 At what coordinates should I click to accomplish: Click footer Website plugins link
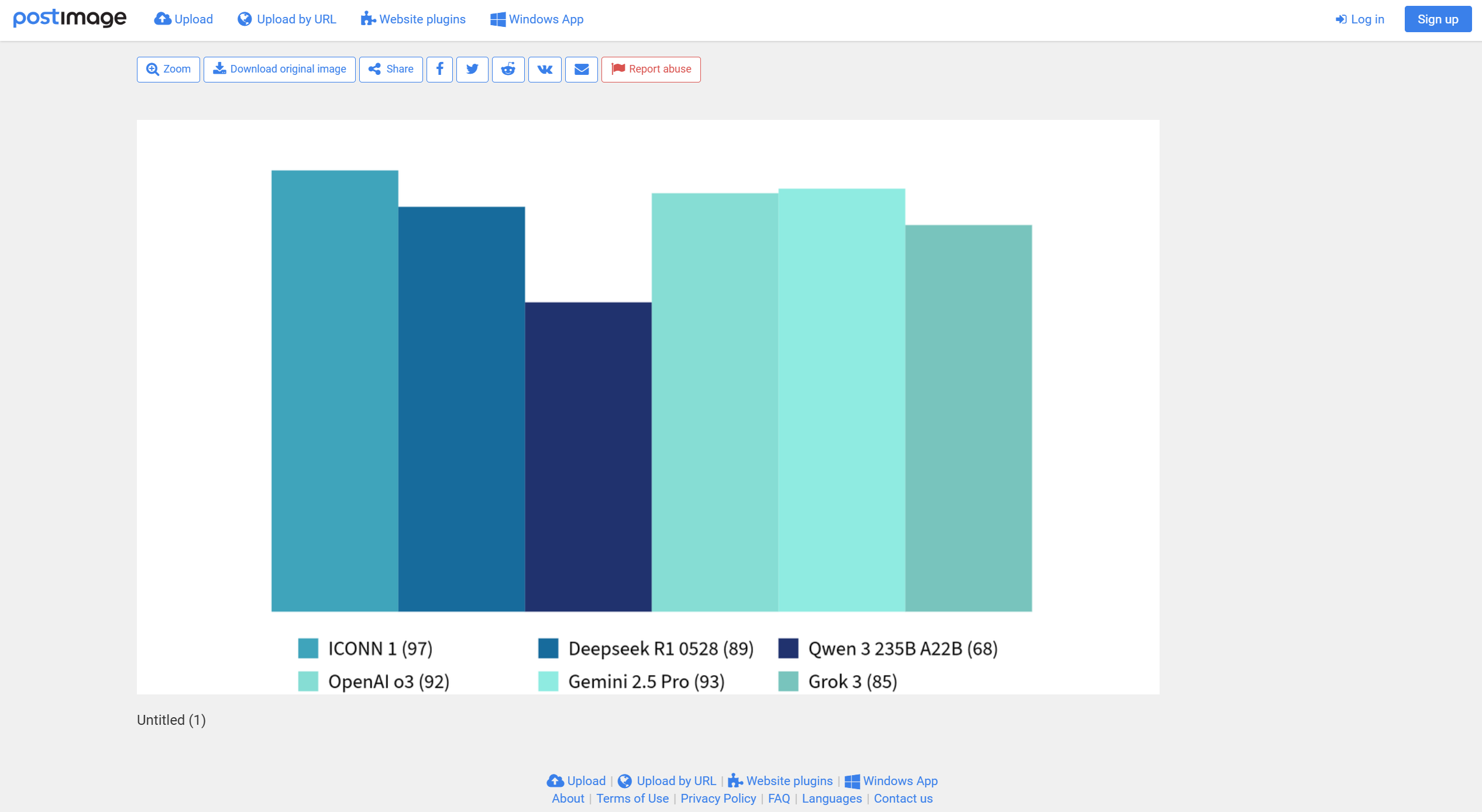coord(780,781)
